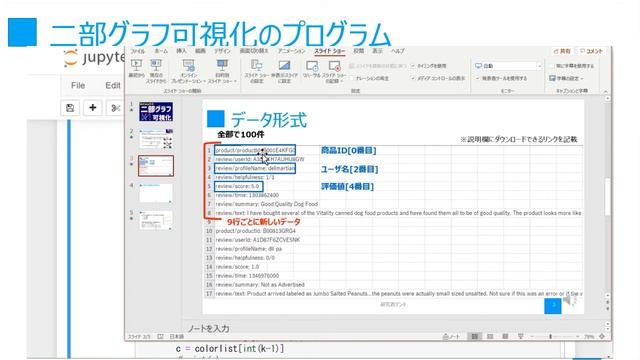The width and height of the screenshot is (640, 360).
Task: Select slide 2 thumbnail
Action: tap(156, 139)
